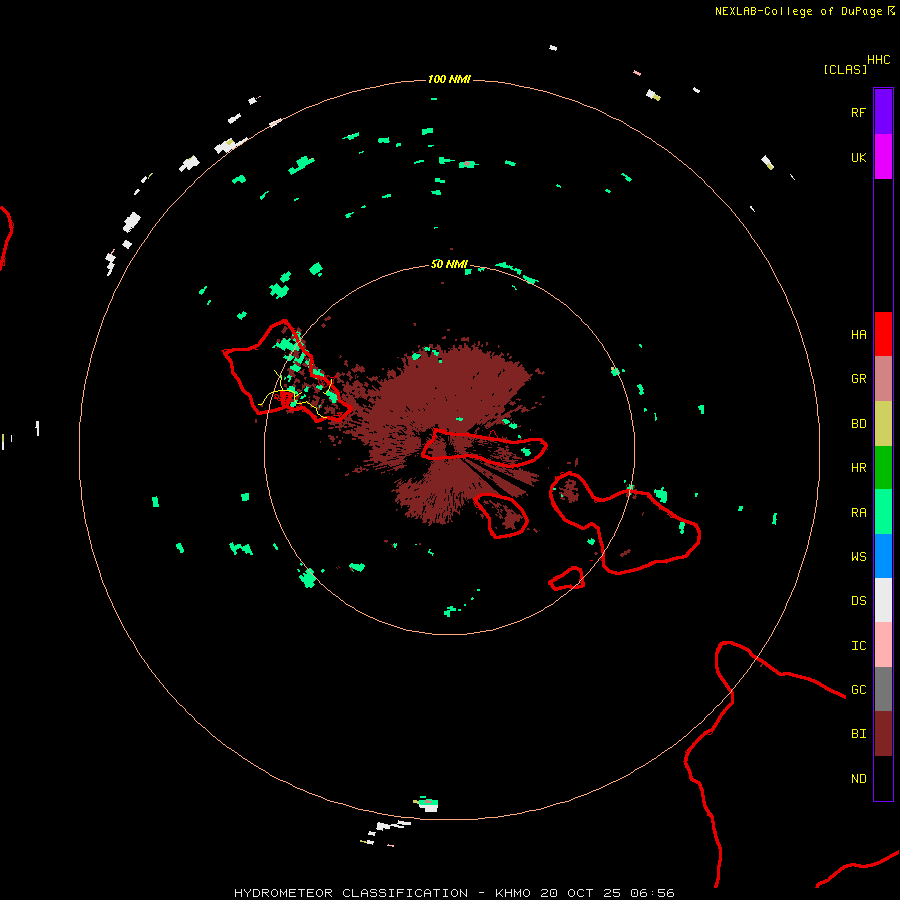The image size is (900, 900).
Task: Click the HR legend label
Action: coord(858,468)
